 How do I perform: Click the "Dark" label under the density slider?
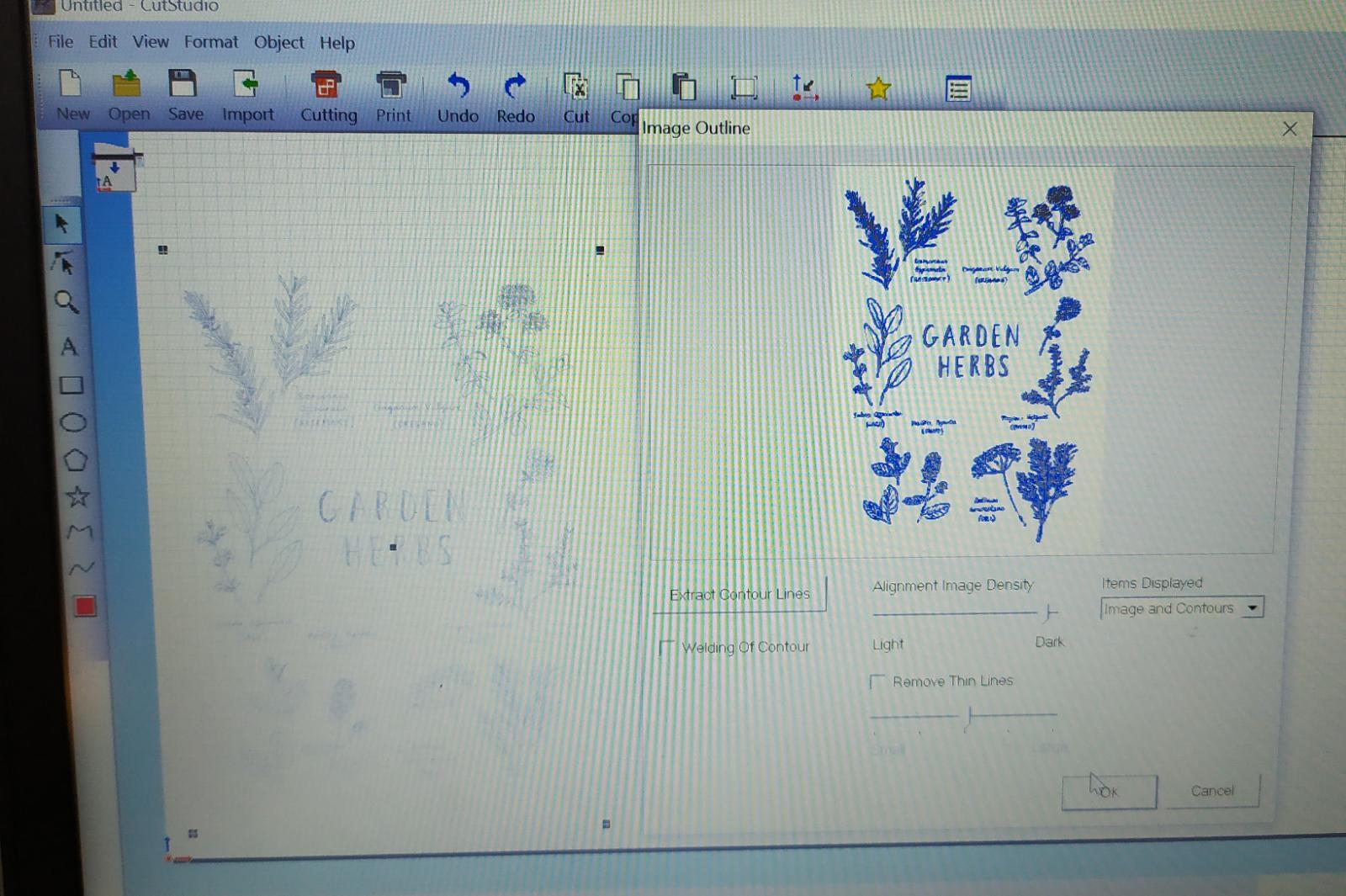[x=1049, y=642]
